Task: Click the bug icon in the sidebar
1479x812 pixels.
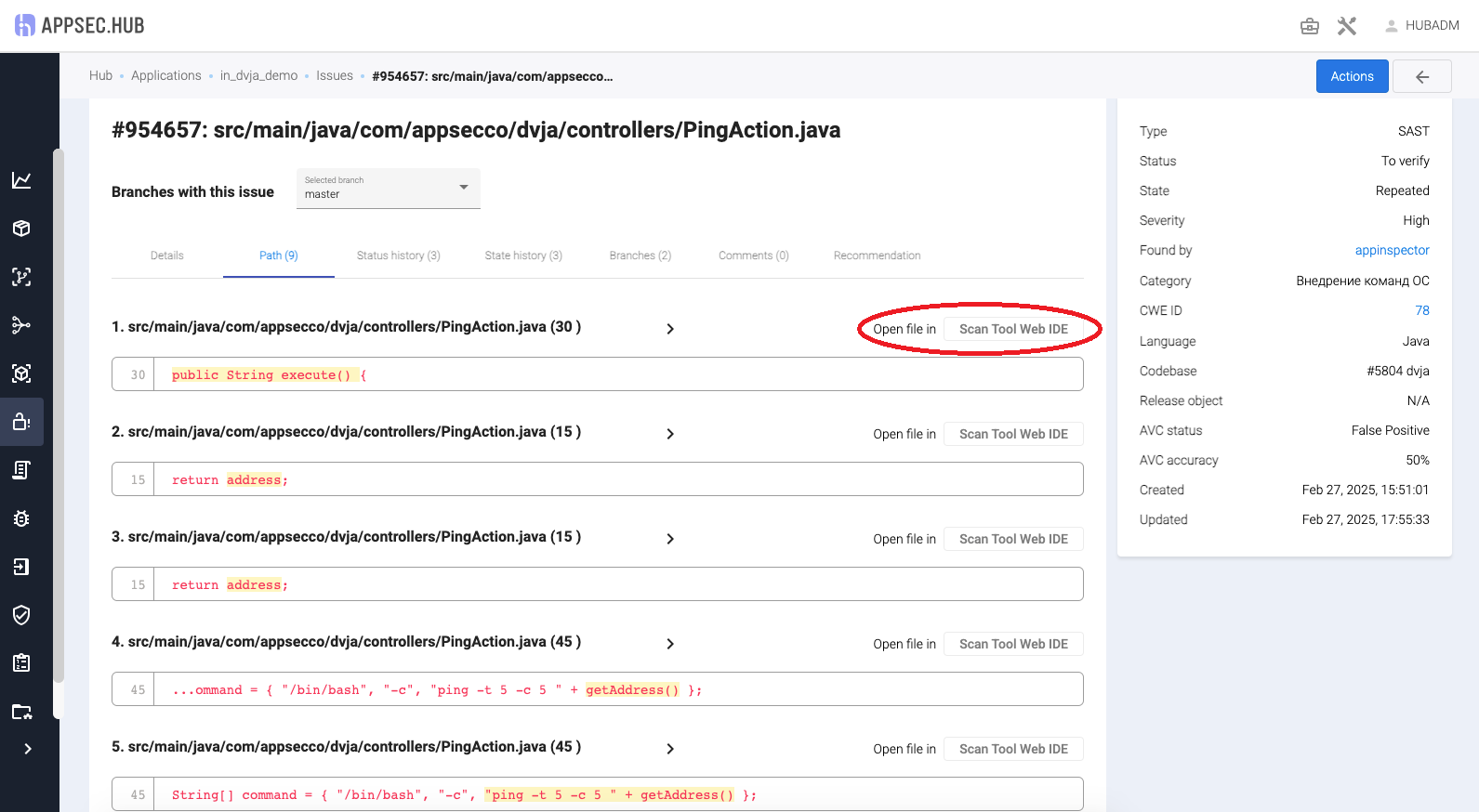Action: [x=21, y=518]
